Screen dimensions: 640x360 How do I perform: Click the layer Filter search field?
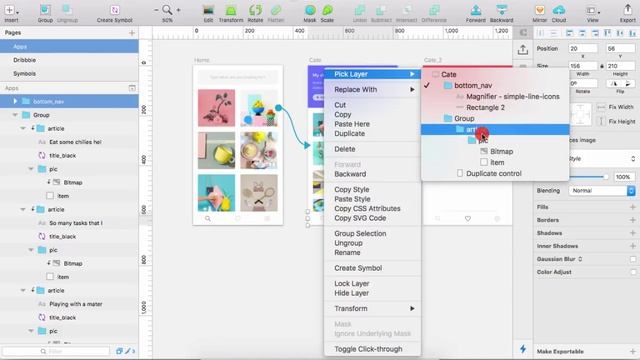56,351
